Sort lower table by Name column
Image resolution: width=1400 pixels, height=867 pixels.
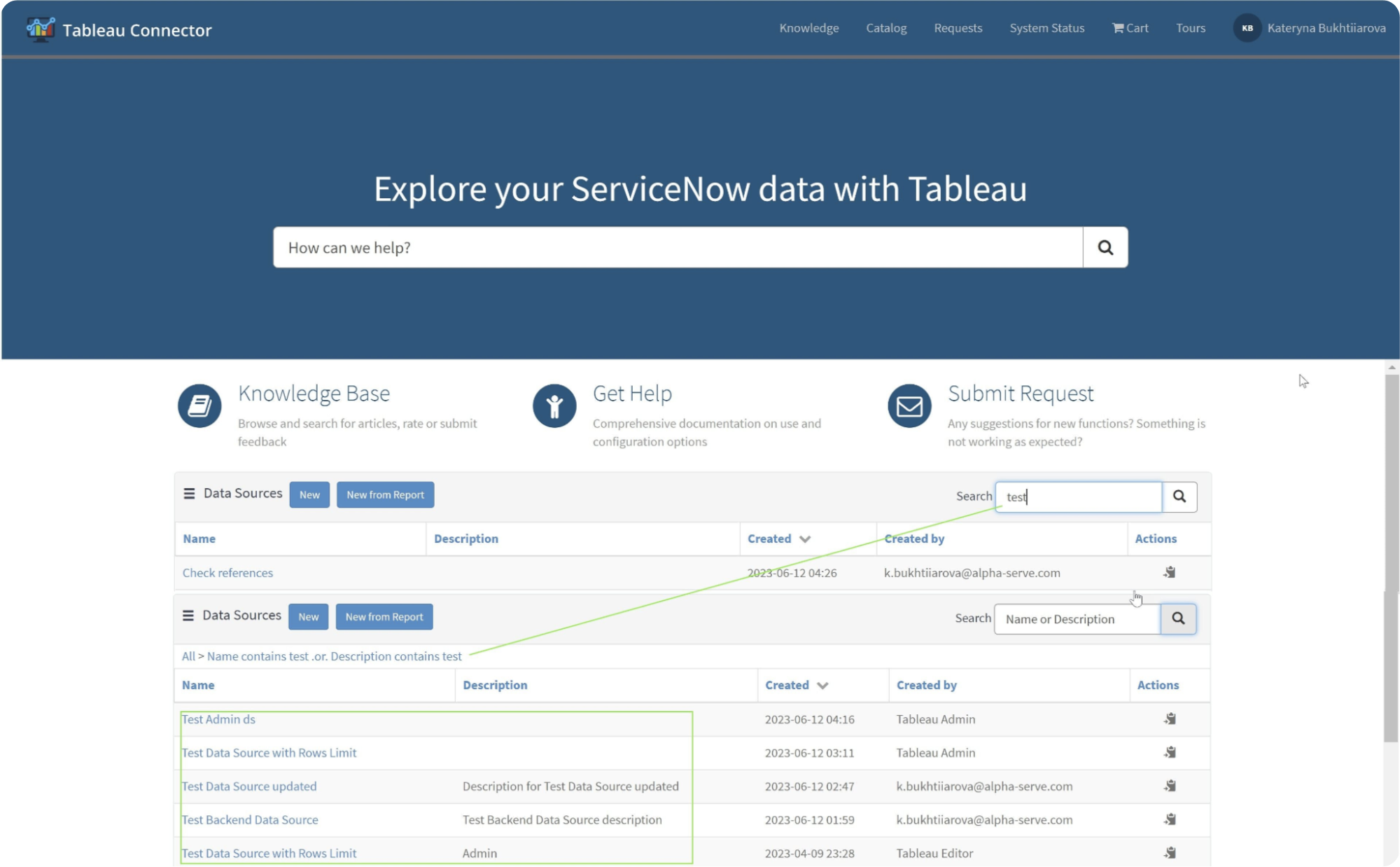click(x=198, y=685)
